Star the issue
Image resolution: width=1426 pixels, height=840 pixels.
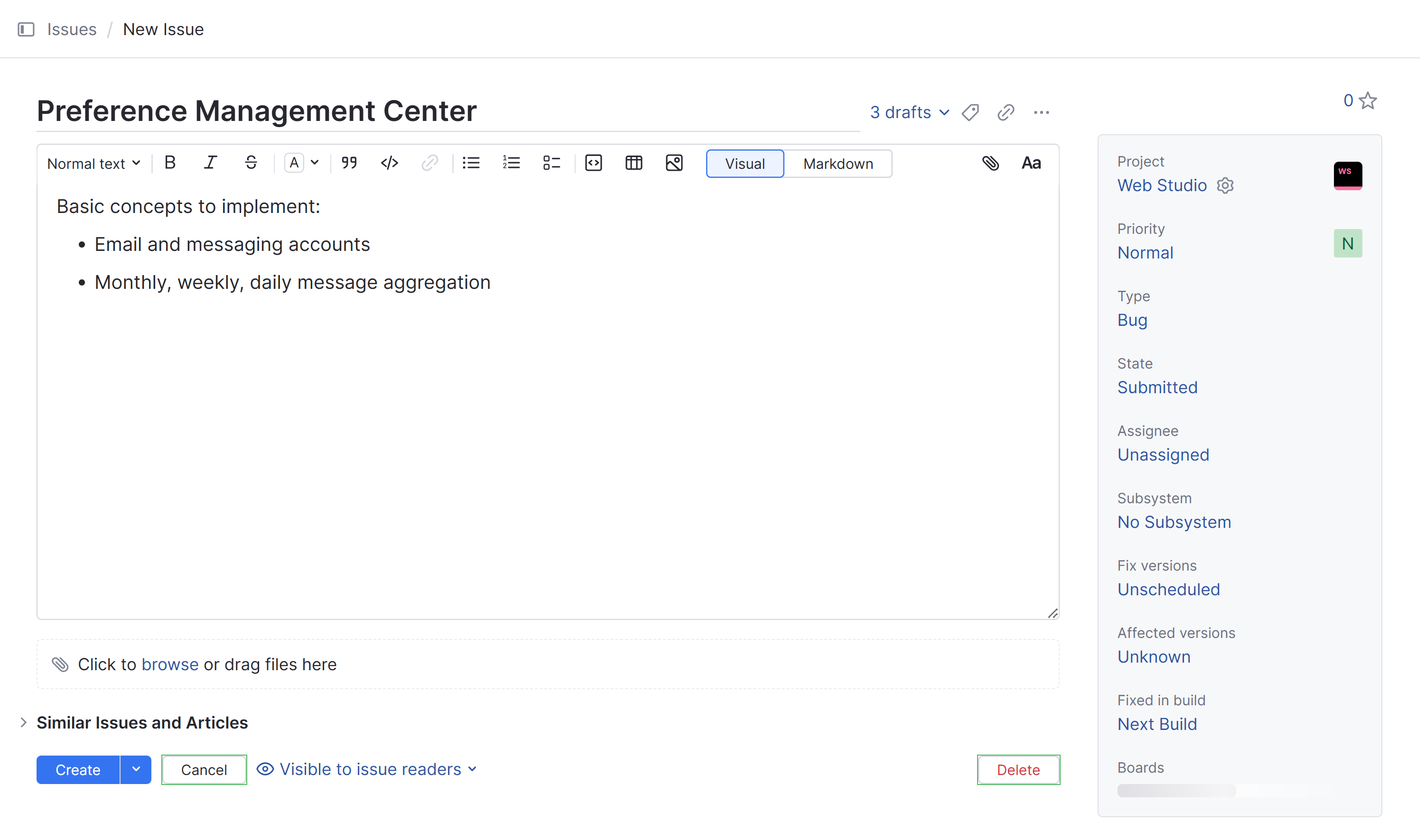(1368, 101)
